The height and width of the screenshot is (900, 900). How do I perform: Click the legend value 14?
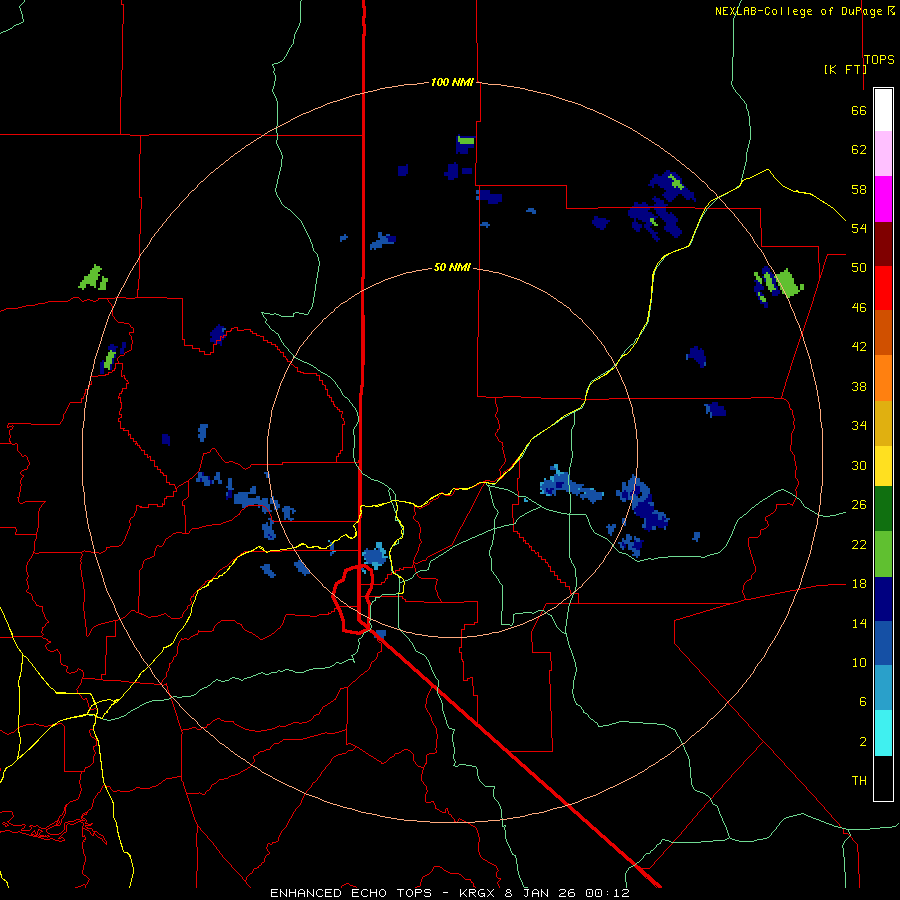(859, 623)
